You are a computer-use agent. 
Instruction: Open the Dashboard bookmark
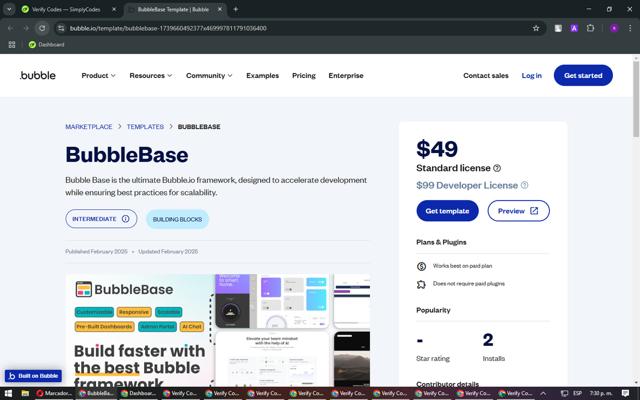[x=47, y=44]
